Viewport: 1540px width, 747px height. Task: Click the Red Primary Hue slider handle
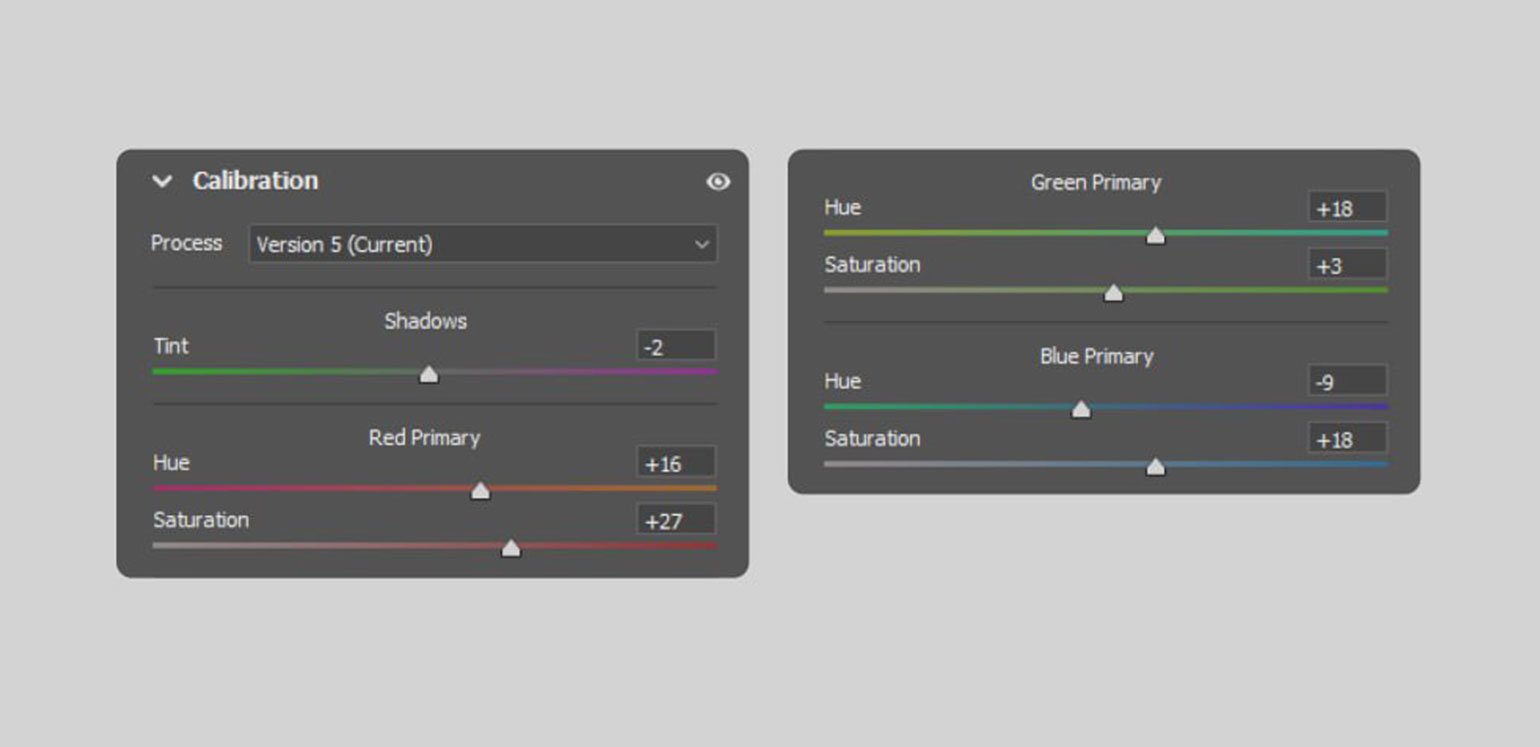pyautogui.click(x=480, y=491)
